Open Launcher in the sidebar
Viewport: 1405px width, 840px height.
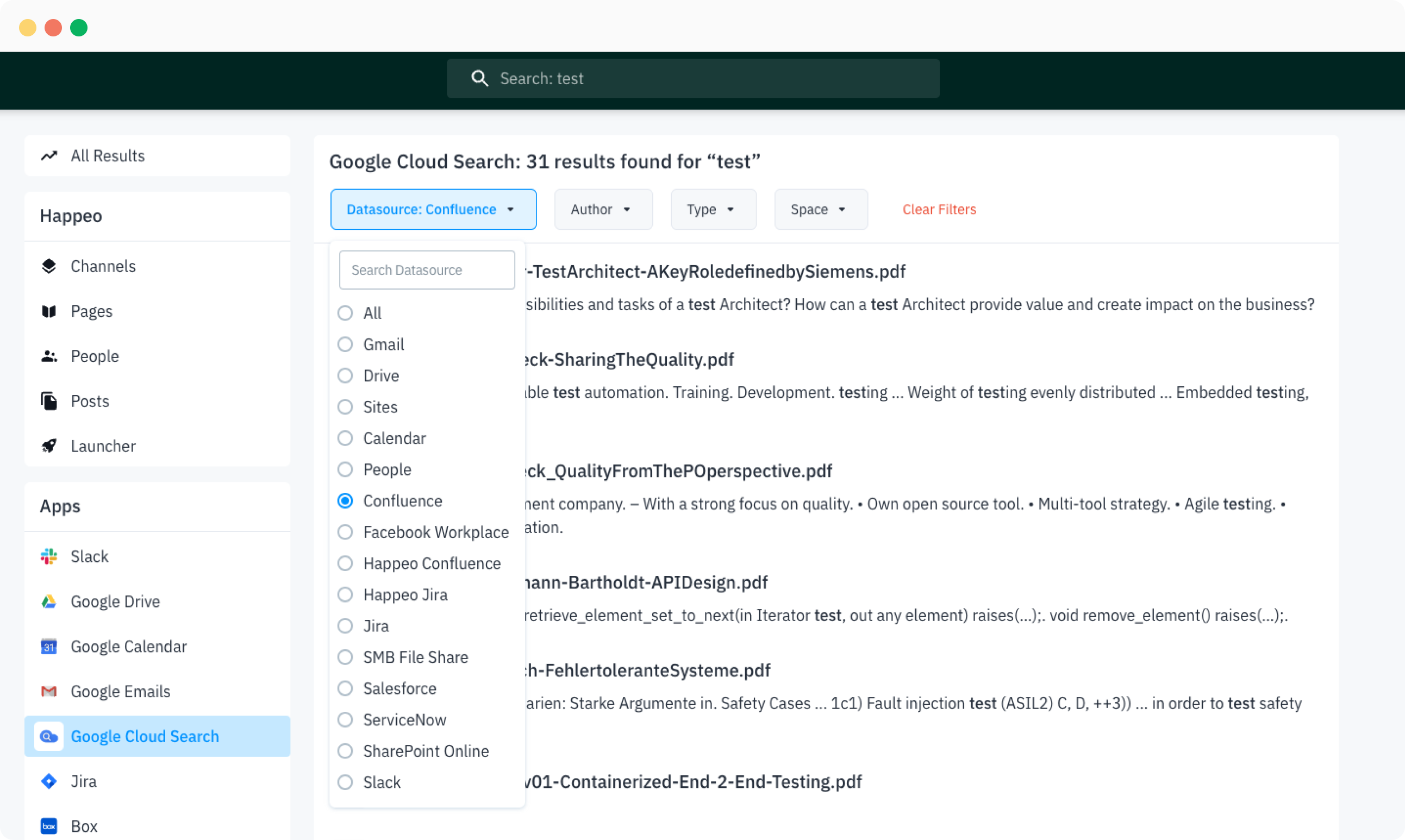(158, 446)
